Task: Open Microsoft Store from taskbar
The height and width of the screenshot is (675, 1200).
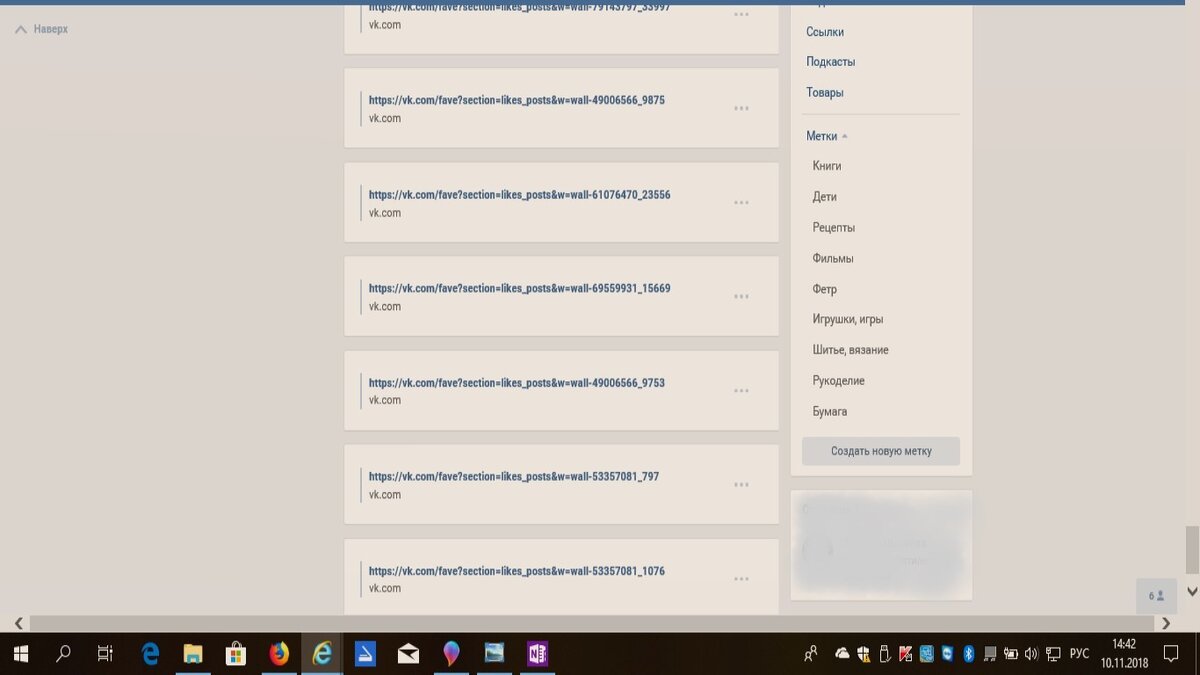Action: click(x=236, y=654)
